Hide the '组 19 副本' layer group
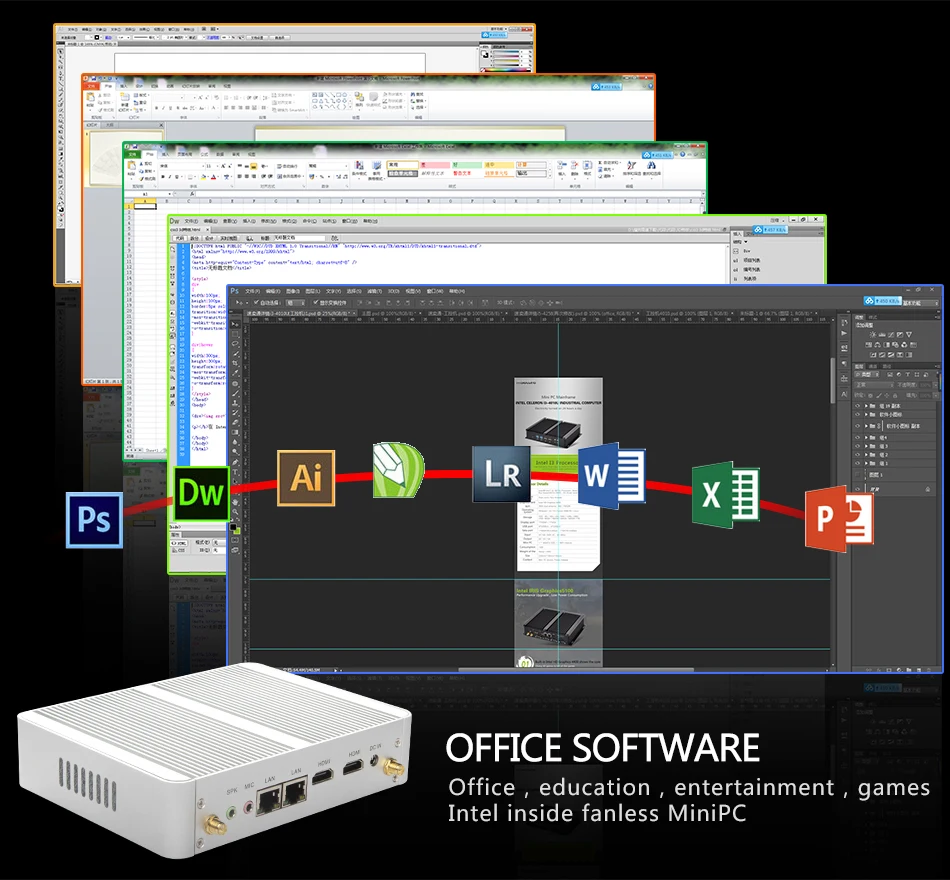 (857, 406)
